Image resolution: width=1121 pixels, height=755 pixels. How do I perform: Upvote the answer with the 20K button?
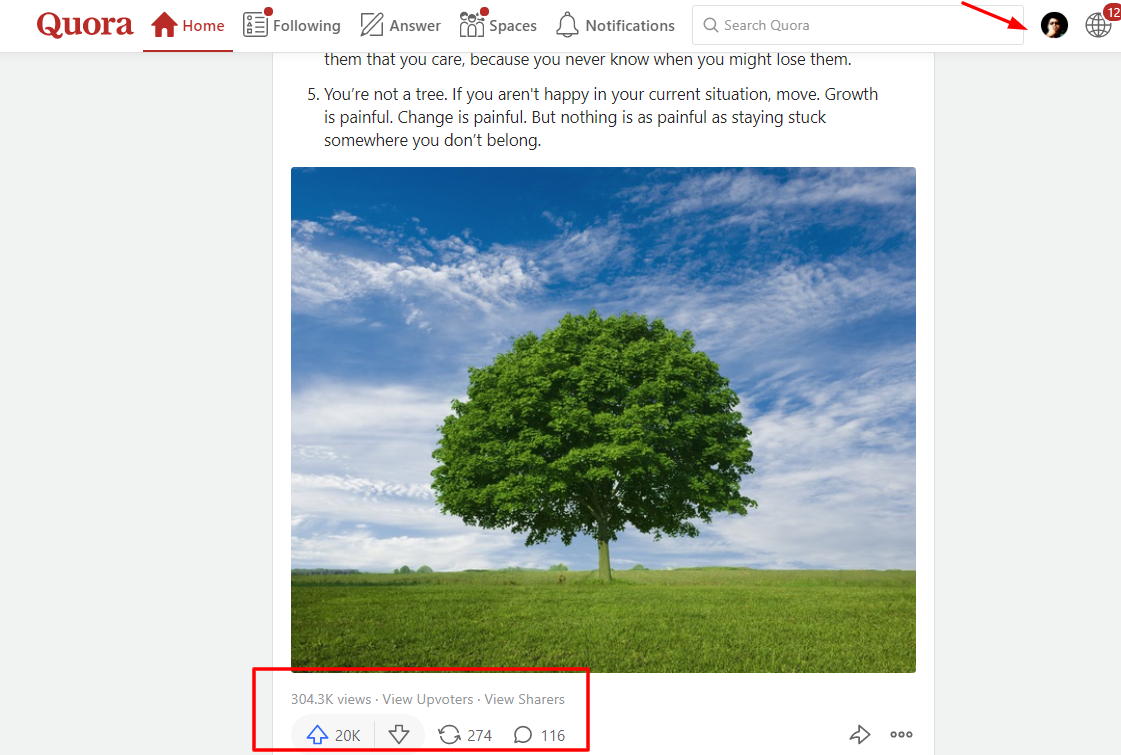(331, 734)
